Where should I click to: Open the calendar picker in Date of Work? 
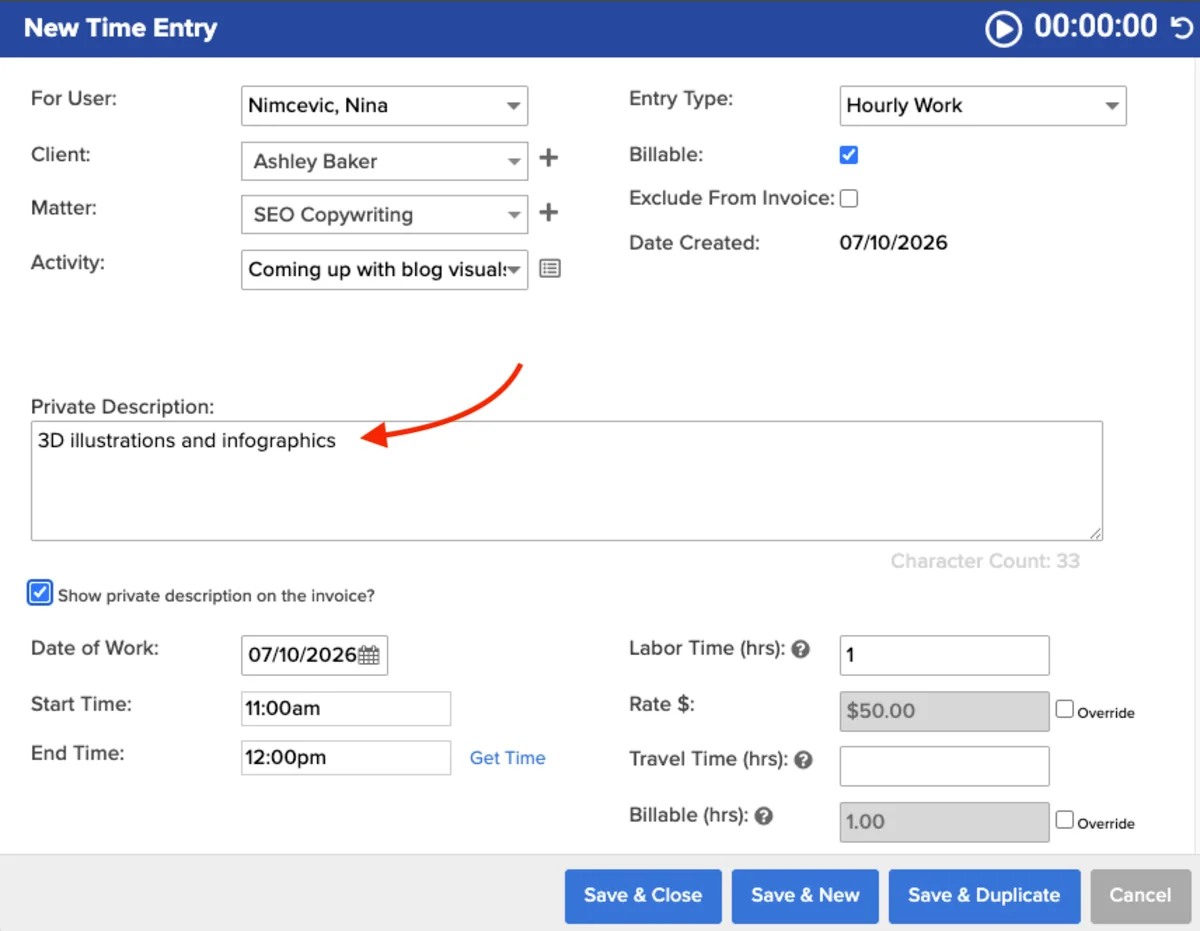[x=369, y=656]
